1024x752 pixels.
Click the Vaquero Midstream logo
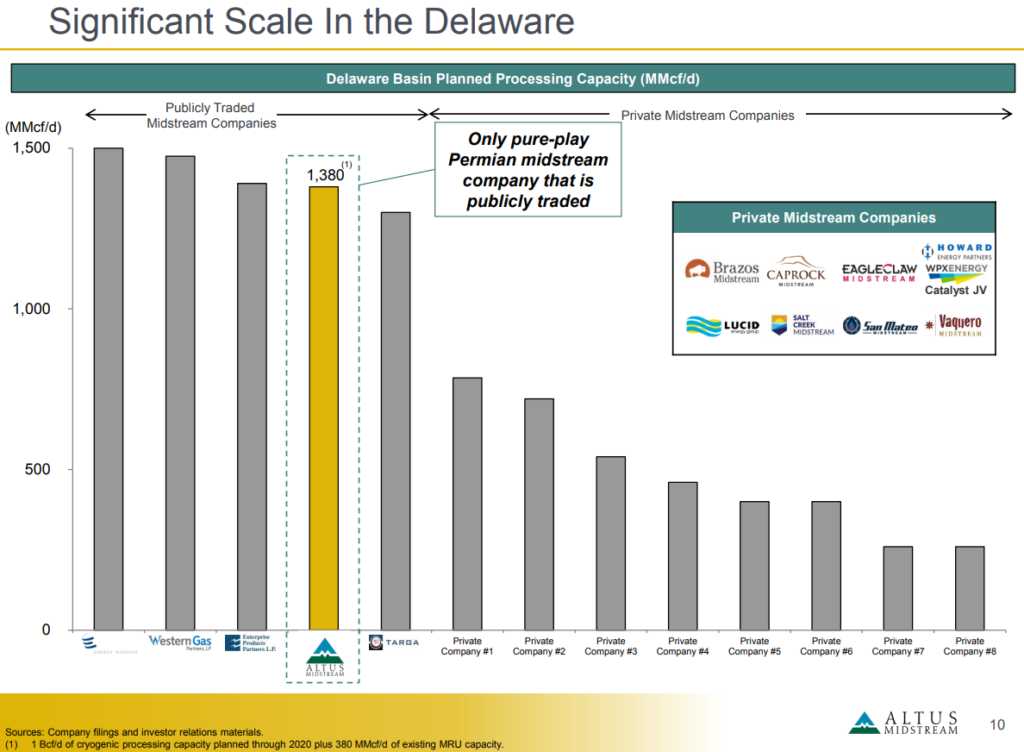(959, 326)
